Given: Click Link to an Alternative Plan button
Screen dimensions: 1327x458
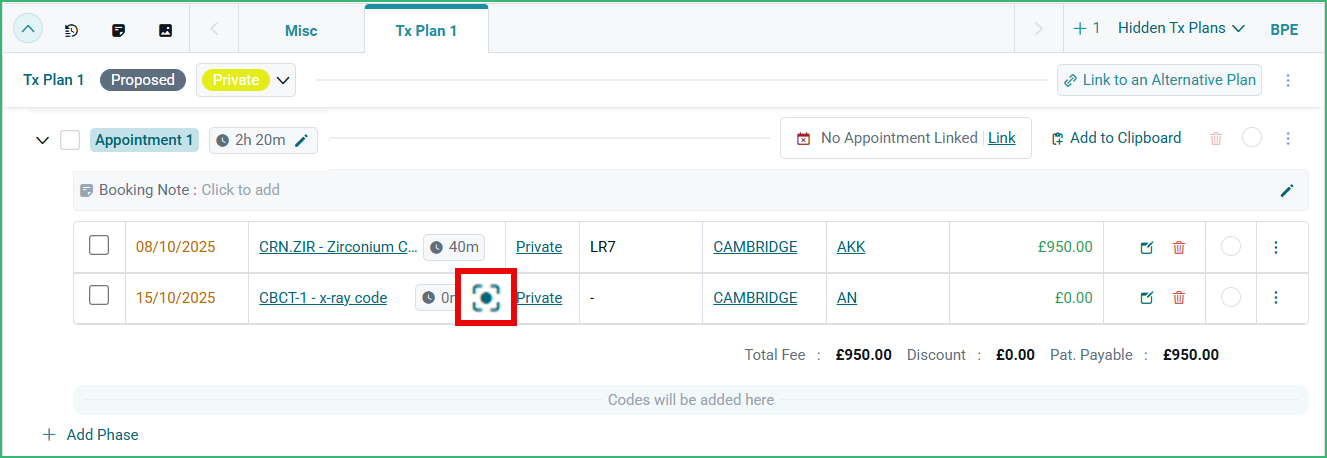Looking at the screenshot, I should (x=1159, y=80).
